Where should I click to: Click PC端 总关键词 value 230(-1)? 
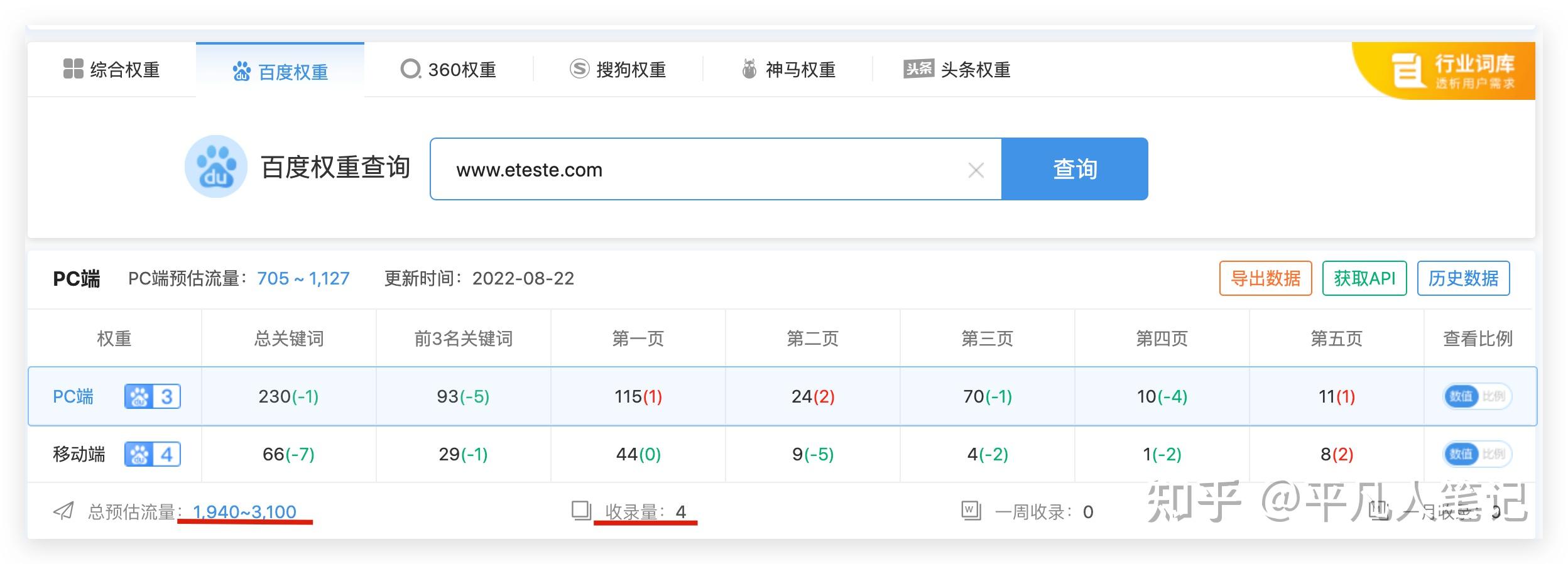(x=288, y=396)
